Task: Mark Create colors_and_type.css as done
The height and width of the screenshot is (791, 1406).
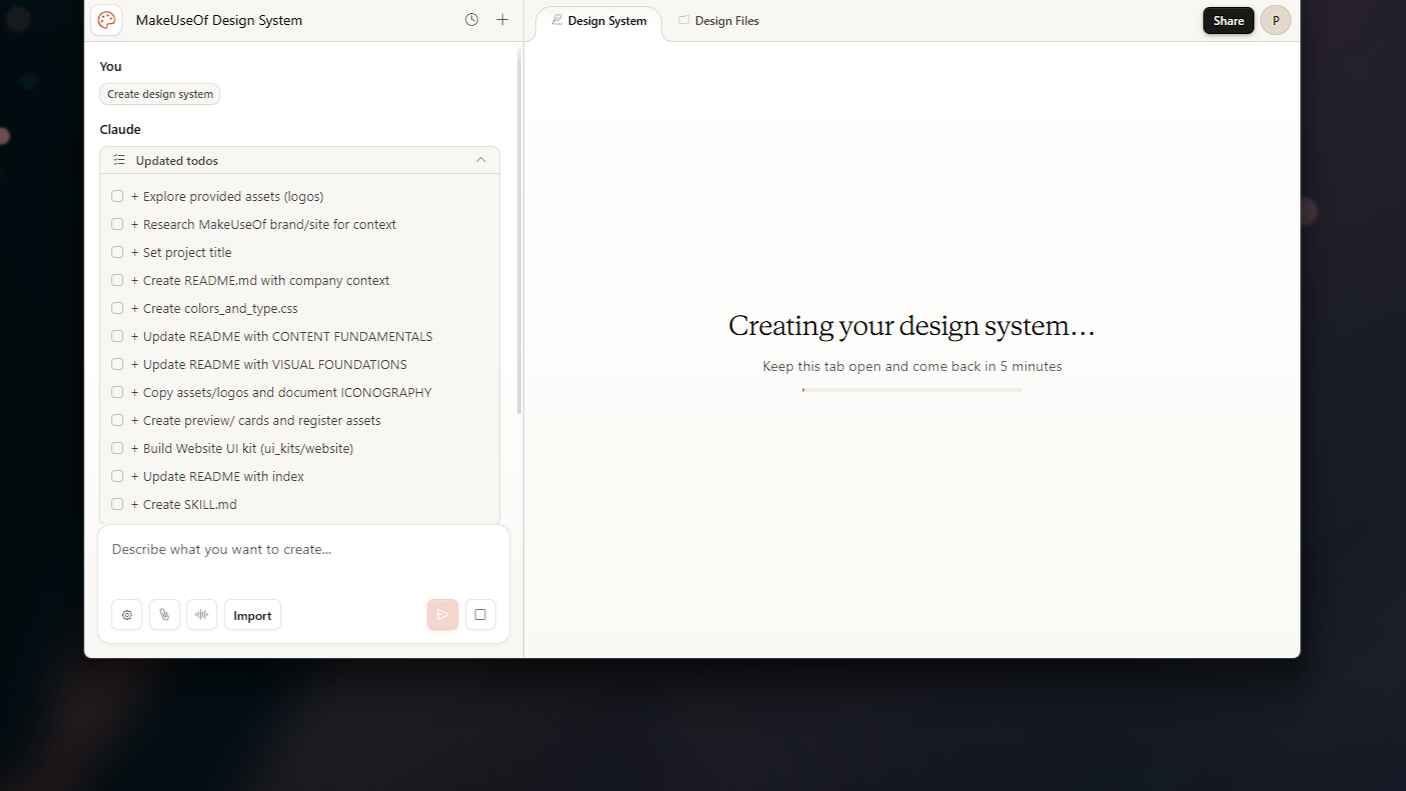Action: point(117,308)
